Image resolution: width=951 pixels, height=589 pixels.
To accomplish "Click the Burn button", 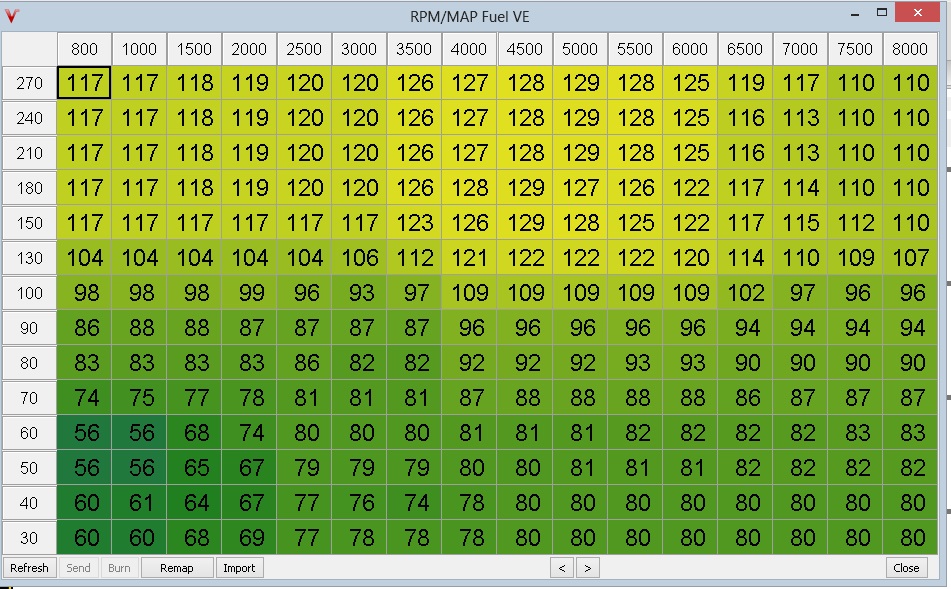I will (x=119, y=568).
